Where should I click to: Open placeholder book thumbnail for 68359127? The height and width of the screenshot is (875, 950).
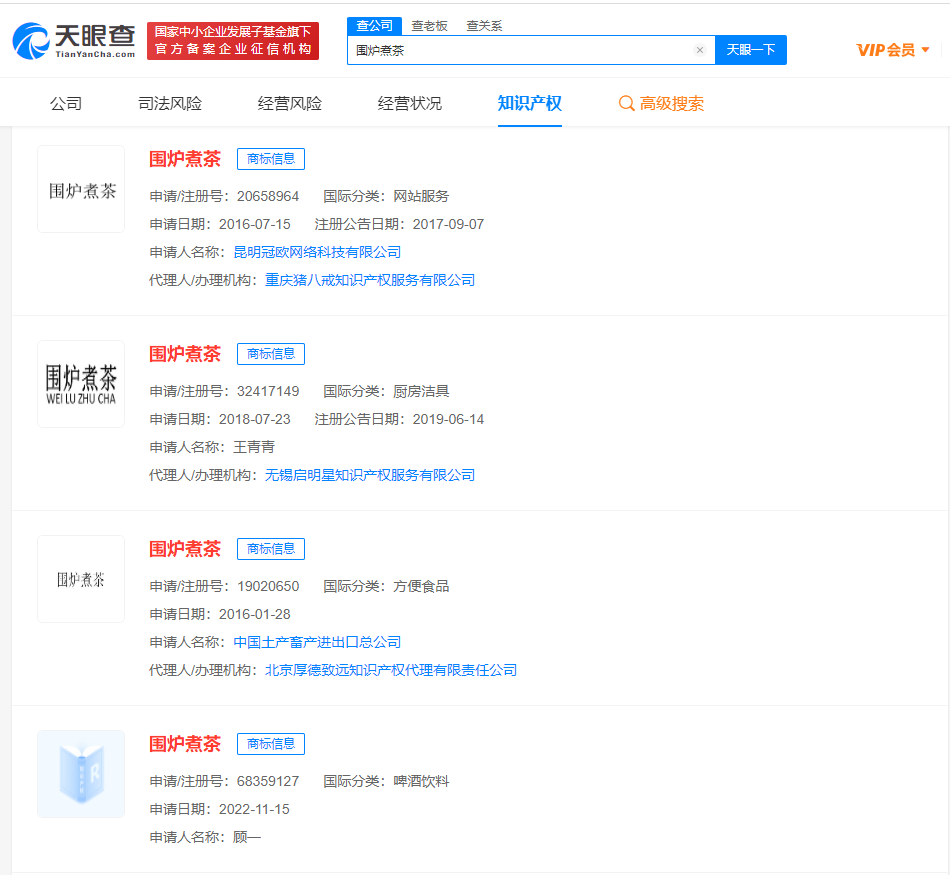tap(81, 774)
